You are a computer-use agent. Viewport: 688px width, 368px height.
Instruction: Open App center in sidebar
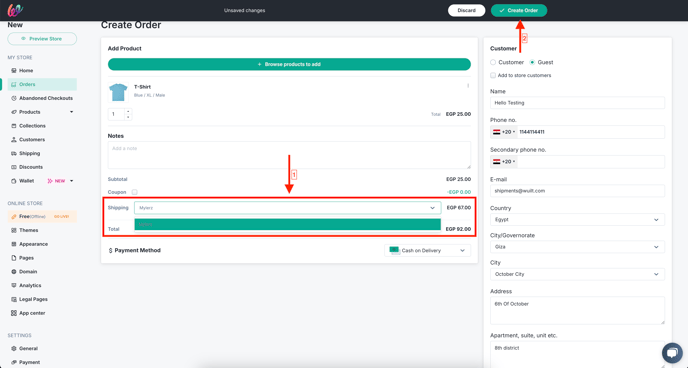click(x=32, y=313)
